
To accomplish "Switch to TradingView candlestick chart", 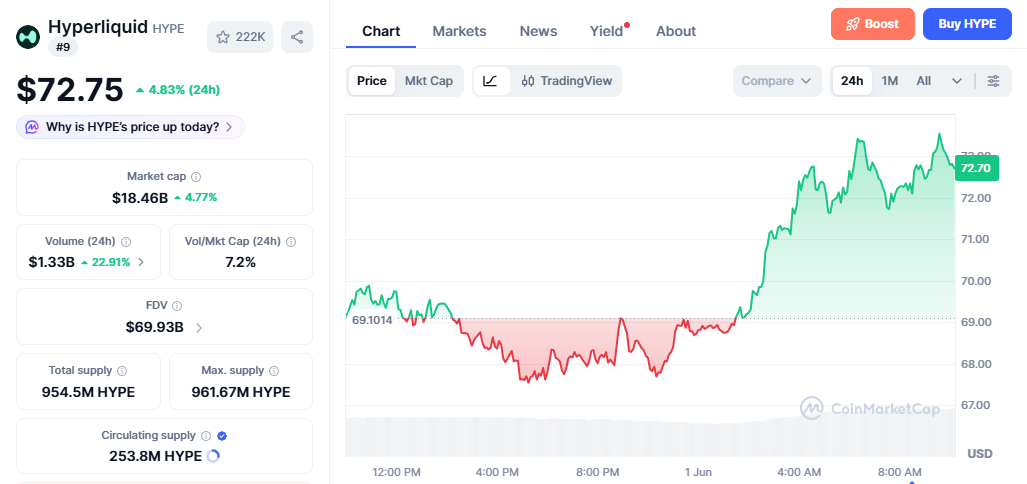I will click(567, 81).
